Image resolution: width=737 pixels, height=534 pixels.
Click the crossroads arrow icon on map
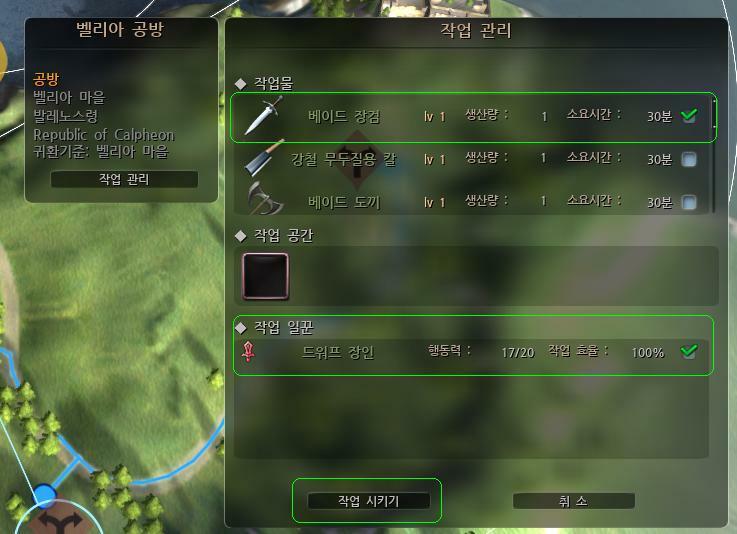60,521
